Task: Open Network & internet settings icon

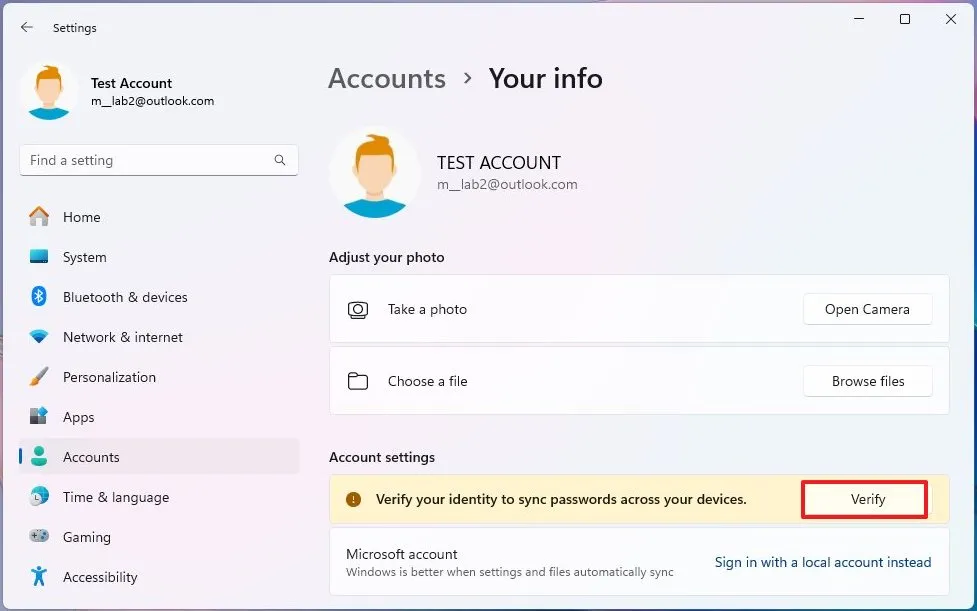Action: (40, 337)
